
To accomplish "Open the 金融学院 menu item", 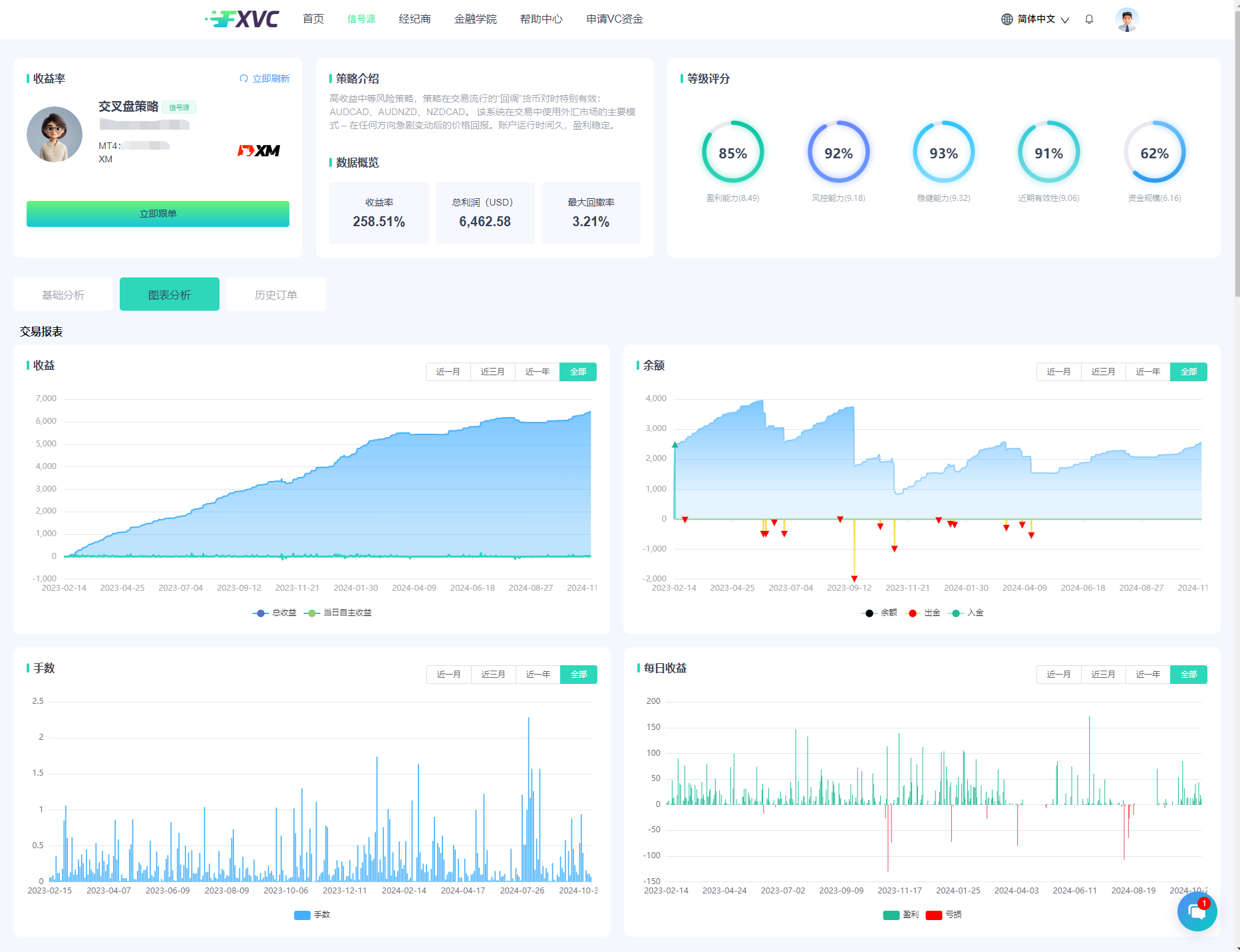I will [475, 19].
